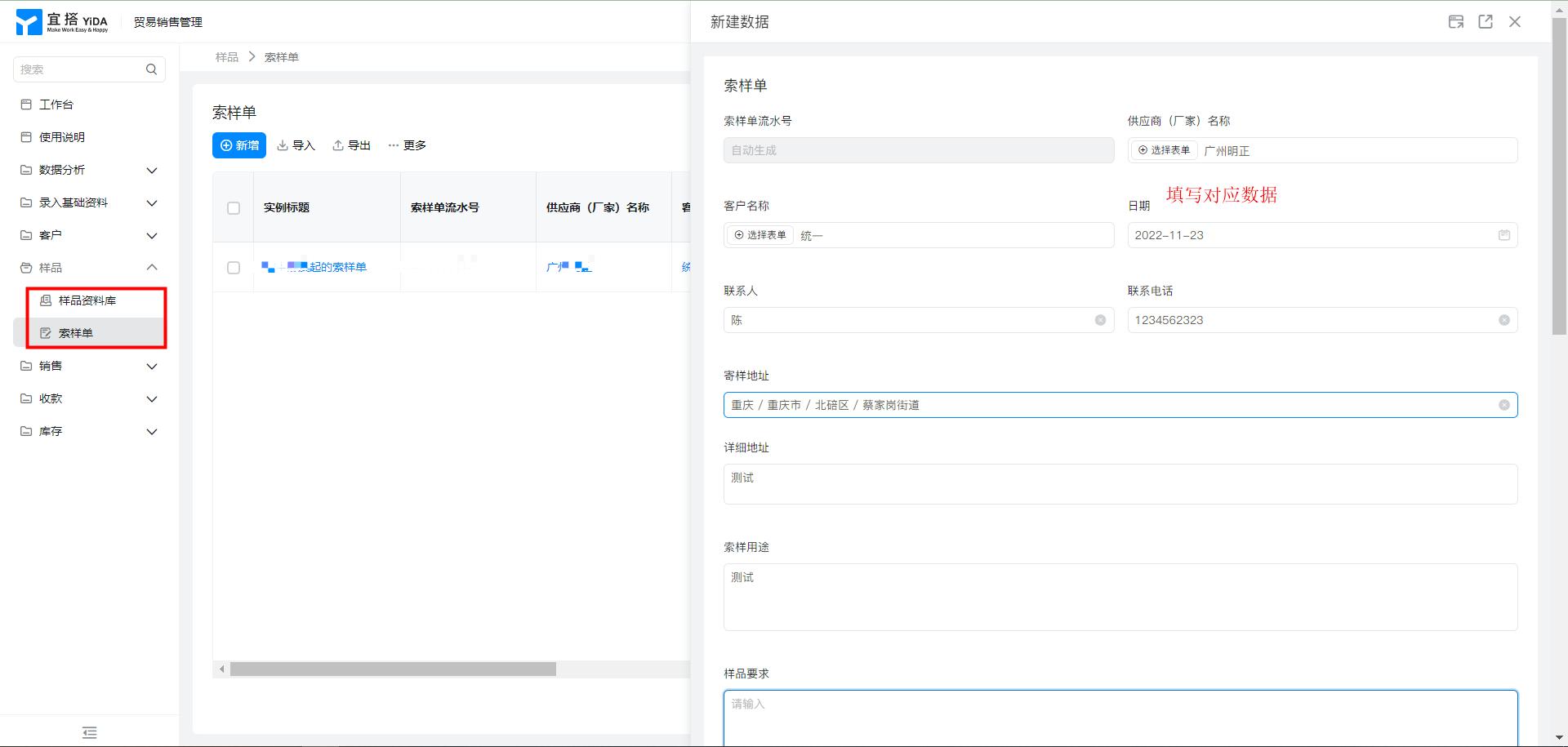The width and height of the screenshot is (1568, 747).
Task: Check the 发起的索样单 row checkbox
Action: click(234, 268)
